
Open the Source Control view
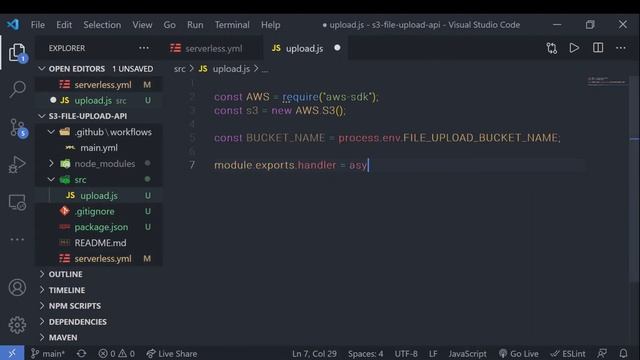(17, 128)
